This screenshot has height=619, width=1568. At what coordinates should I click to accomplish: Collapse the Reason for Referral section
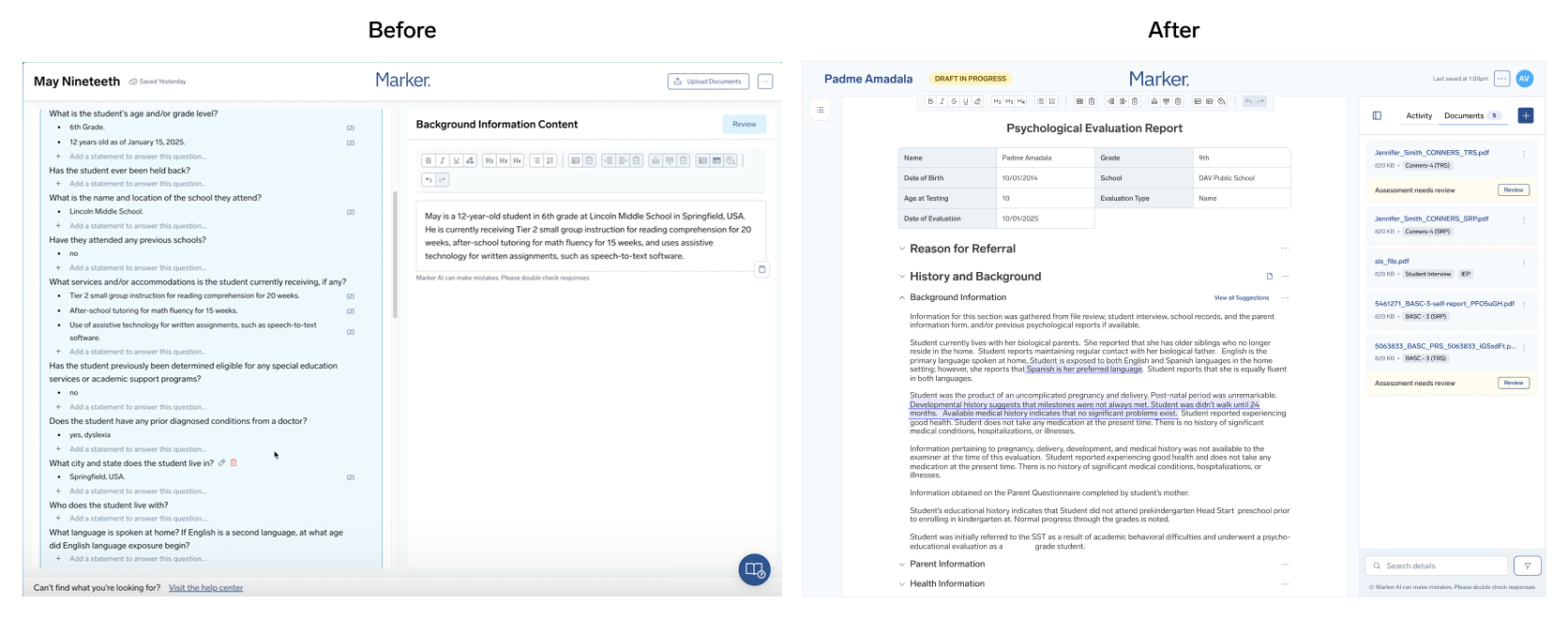click(902, 249)
